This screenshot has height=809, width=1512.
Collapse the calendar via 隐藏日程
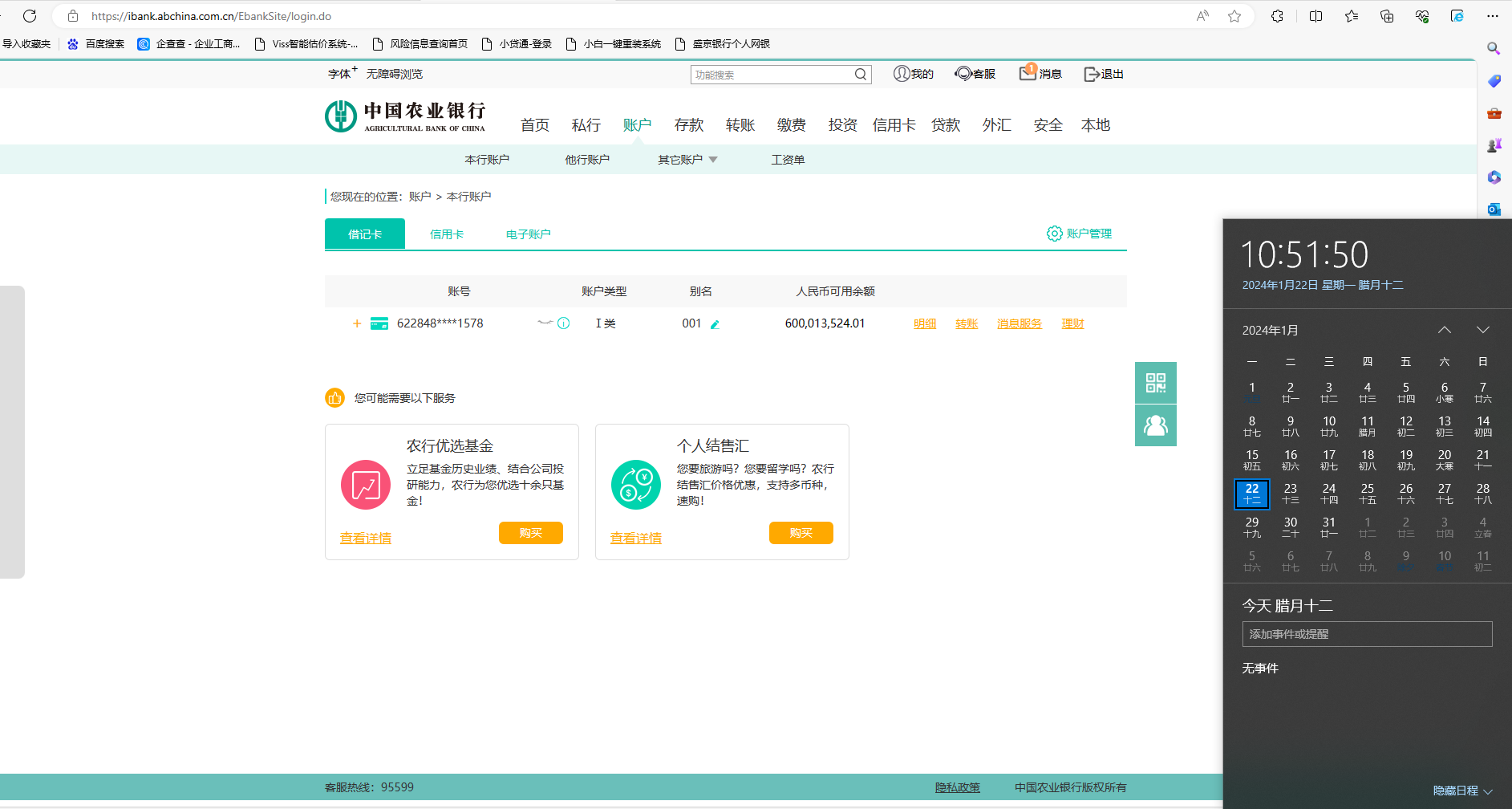point(1461,791)
